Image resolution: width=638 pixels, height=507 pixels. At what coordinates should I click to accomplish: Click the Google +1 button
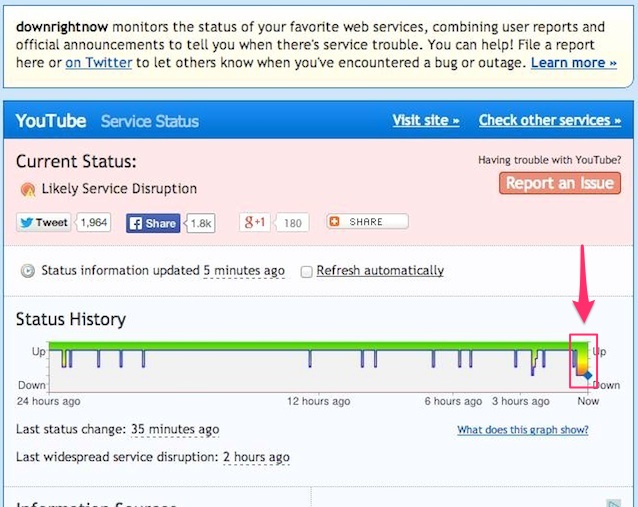[255, 223]
